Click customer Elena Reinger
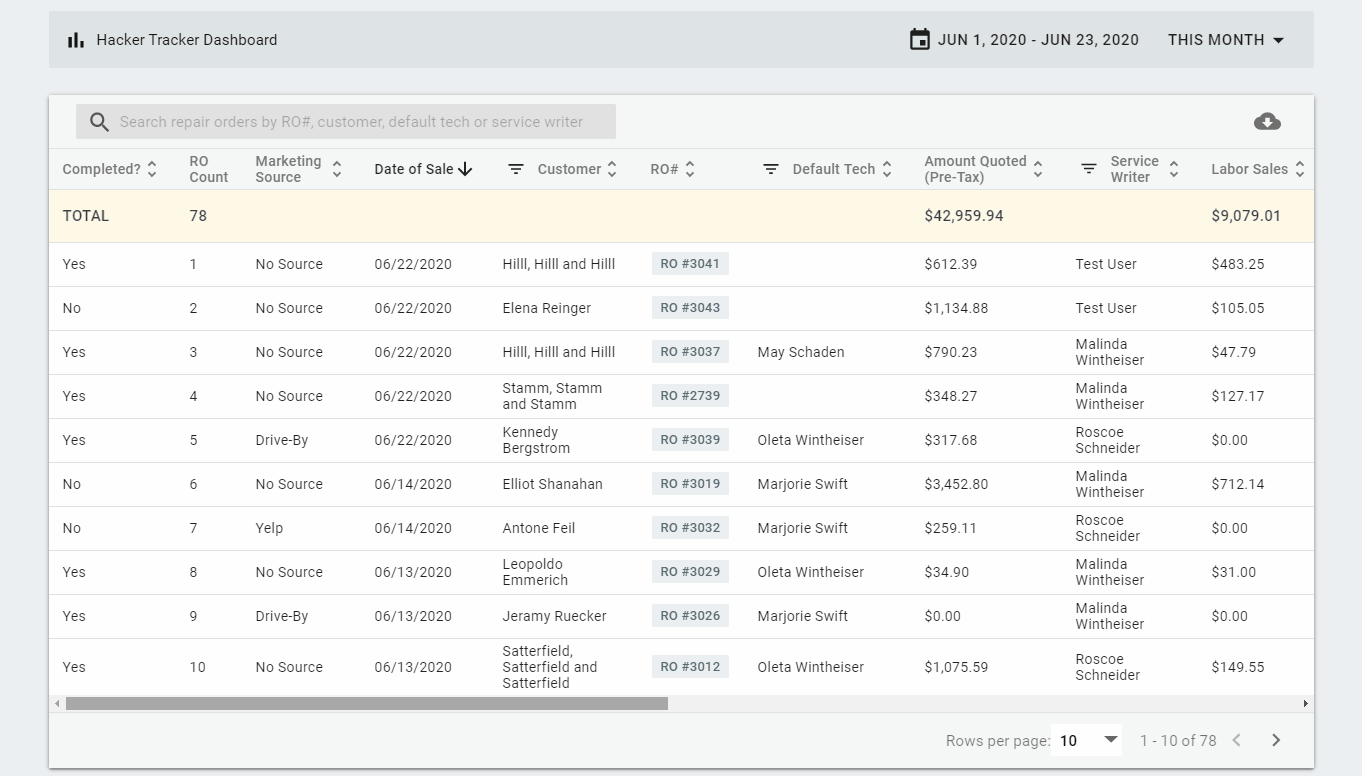Screen dimensions: 1362x776 click(x=547, y=308)
